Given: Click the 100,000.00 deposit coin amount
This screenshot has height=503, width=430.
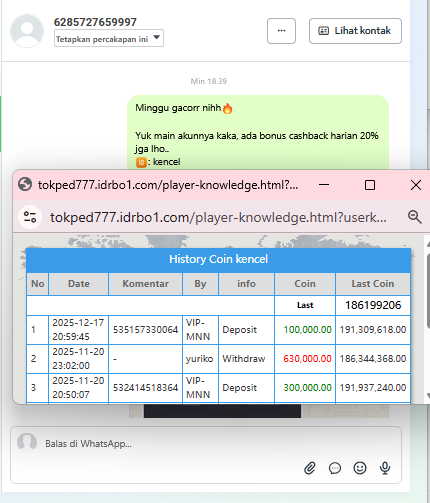Looking at the screenshot, I should click(x=307, y=330).
